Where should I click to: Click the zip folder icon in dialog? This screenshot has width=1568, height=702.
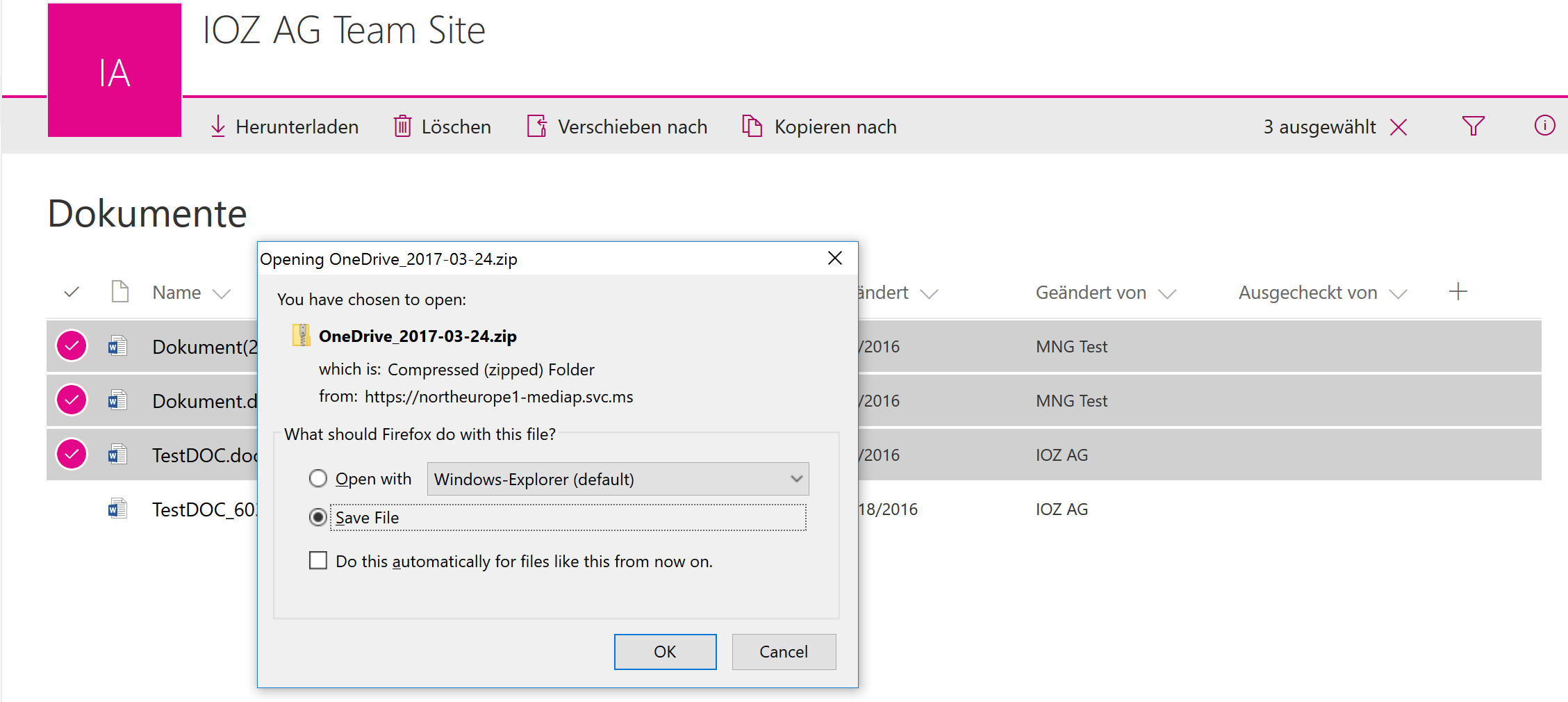tap(302, 336)
